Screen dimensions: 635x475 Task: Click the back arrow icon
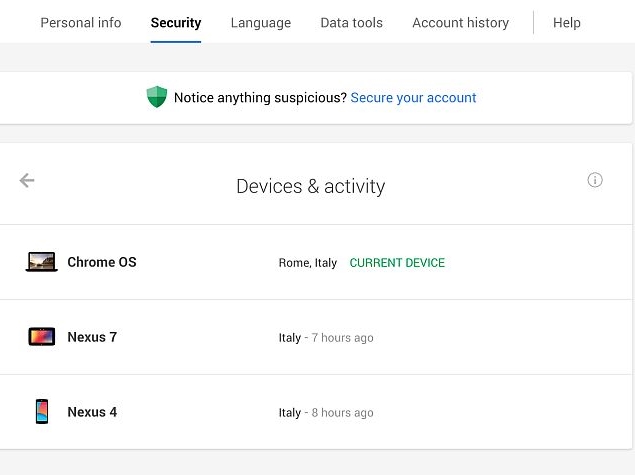click(x=27, y=180)
